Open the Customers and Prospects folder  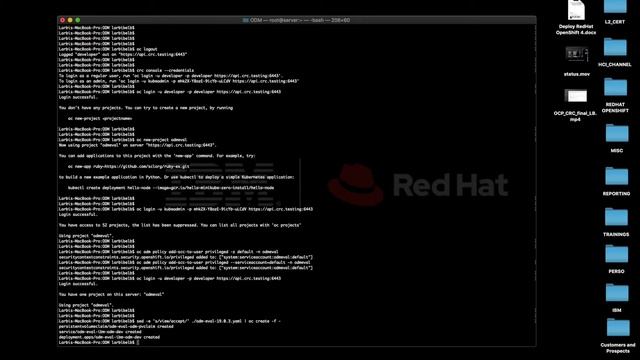(618, 328)
